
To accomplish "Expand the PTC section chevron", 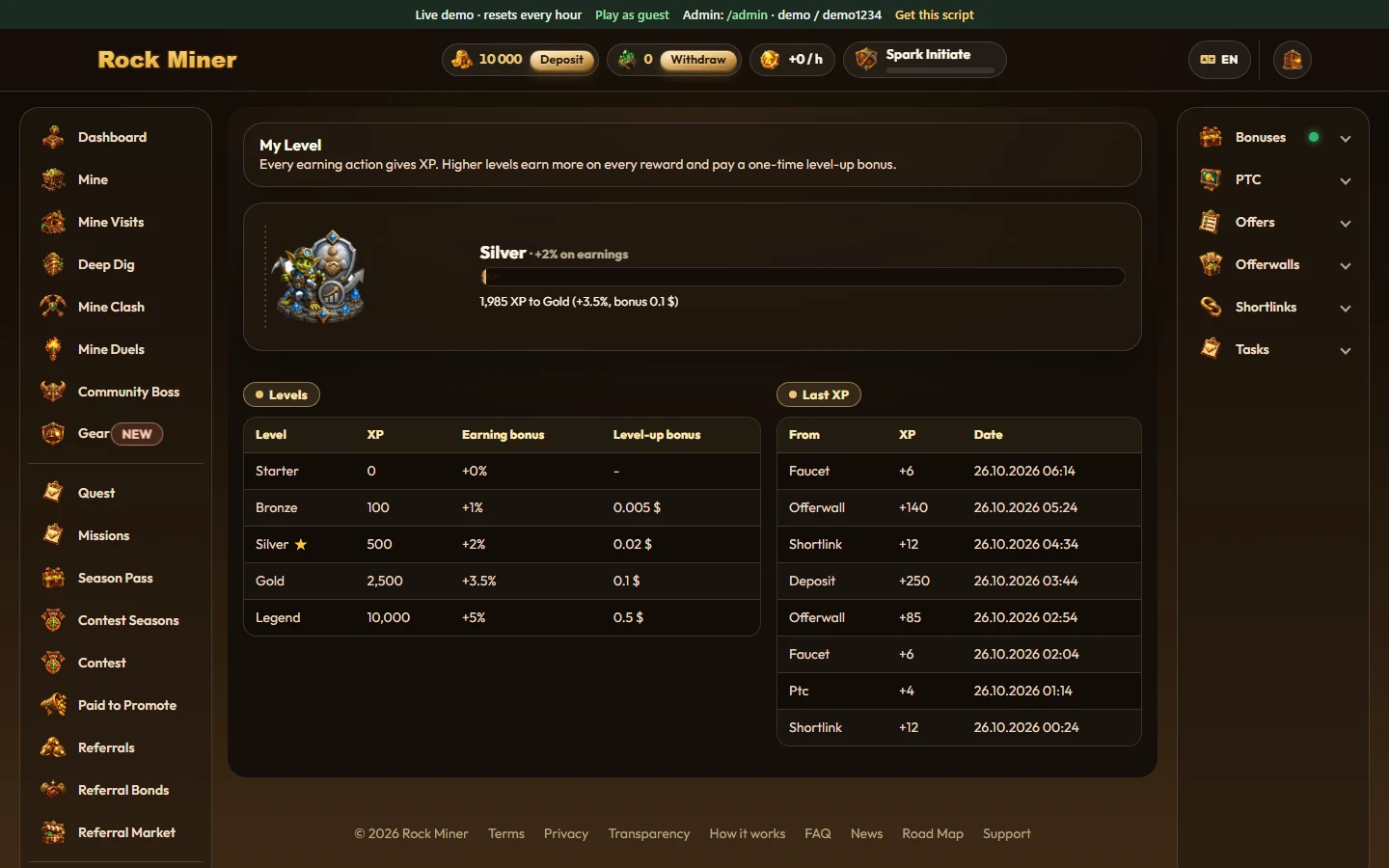I will tap(1346, 180).
